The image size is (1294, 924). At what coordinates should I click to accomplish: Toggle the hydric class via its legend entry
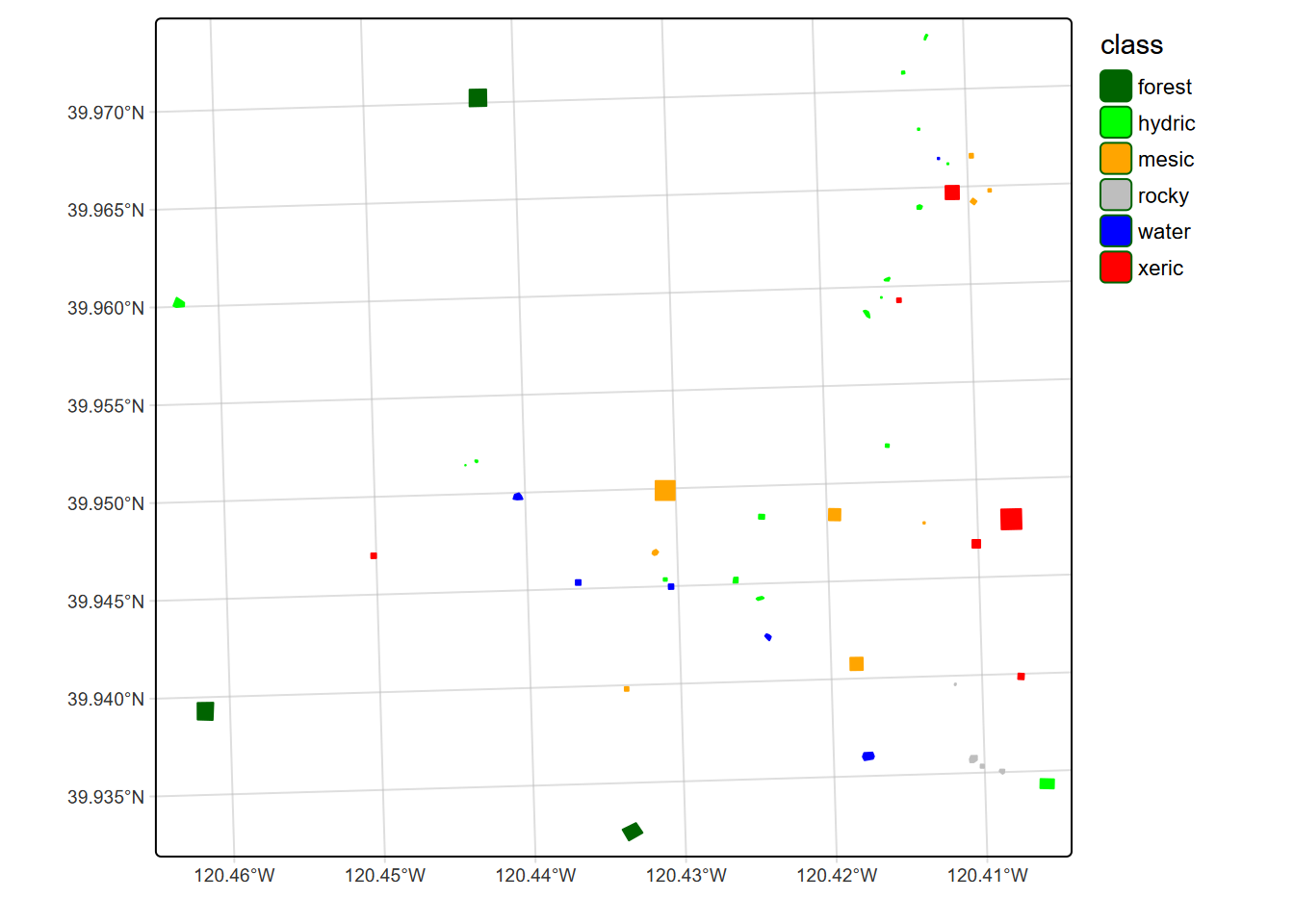1114,123
